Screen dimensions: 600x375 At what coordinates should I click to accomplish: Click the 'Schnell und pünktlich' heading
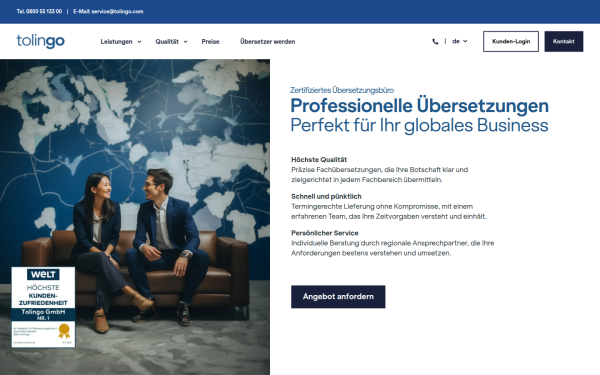click(326, 196)
